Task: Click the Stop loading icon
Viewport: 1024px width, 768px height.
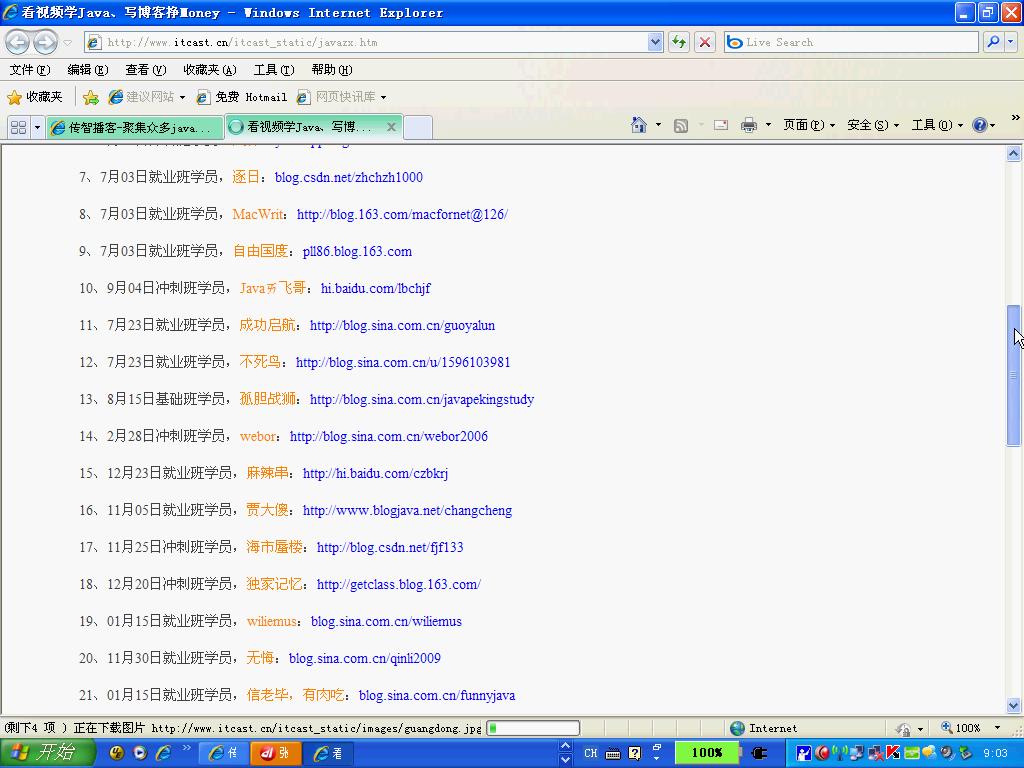Action: pos(705,42)
